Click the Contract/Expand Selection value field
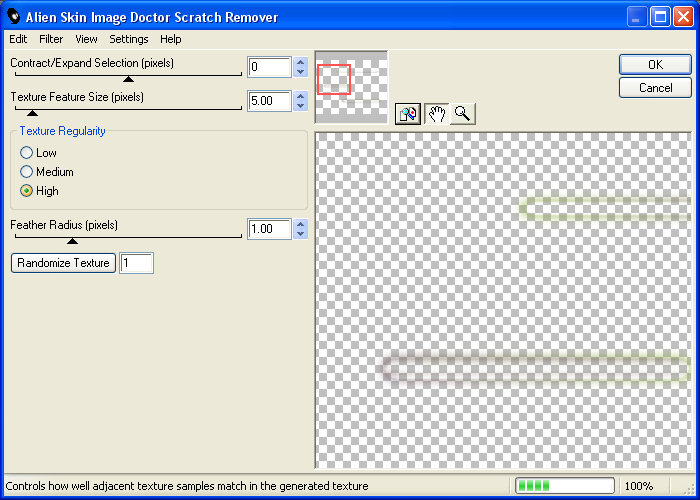 pos(270,67)
